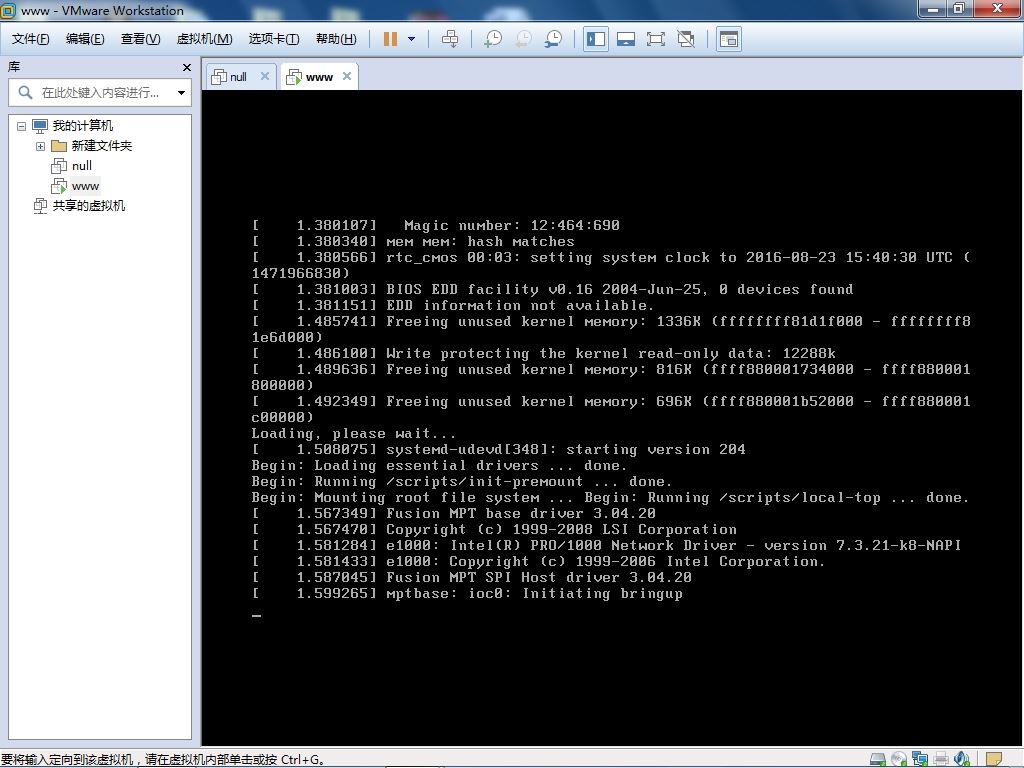Minimize the VMware Workstation window
The width and height of the screenshot is (1024, 768).
tap(933, 8)
